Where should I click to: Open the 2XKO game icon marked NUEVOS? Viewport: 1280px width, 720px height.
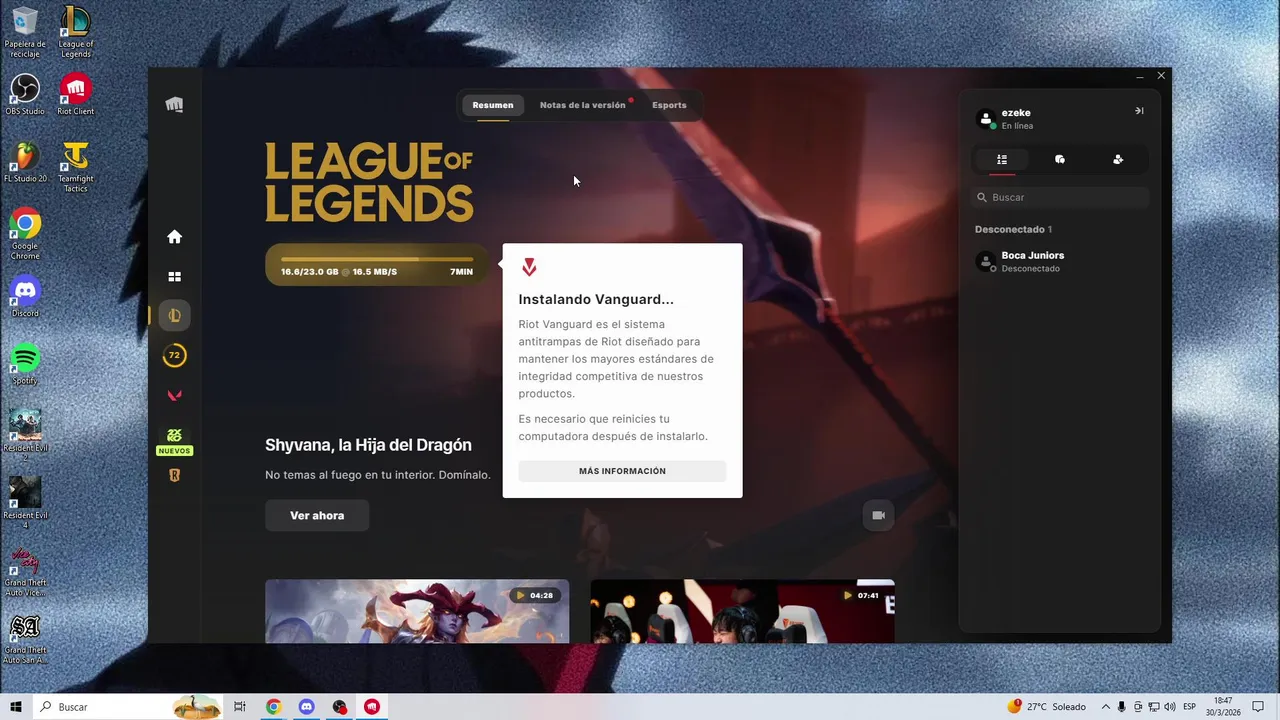point(174,441)
